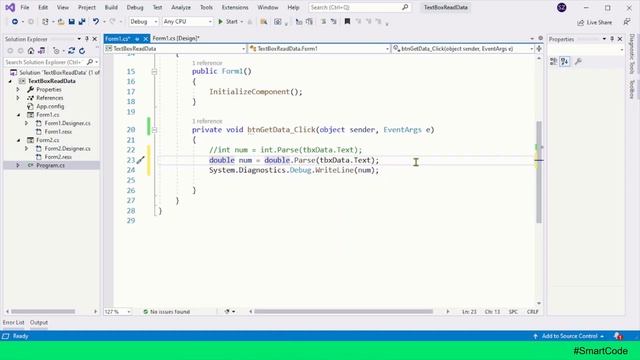This screenshot has height=360, width=640.
Task: Close the Properties panel
Action: tap(620, 39)
